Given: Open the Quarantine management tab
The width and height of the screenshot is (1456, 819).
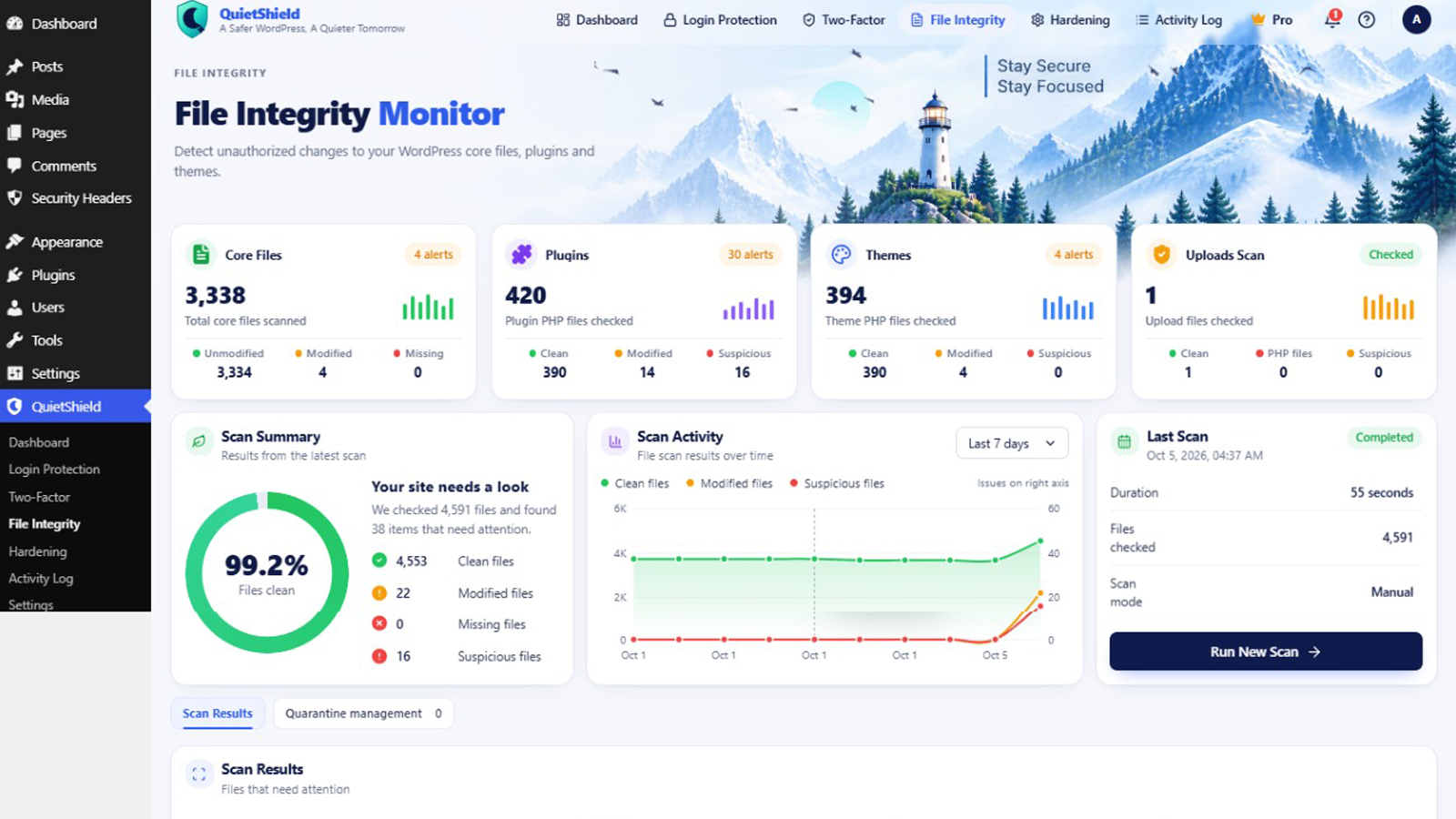Looking at the screenshot, I should coord(363,713).
